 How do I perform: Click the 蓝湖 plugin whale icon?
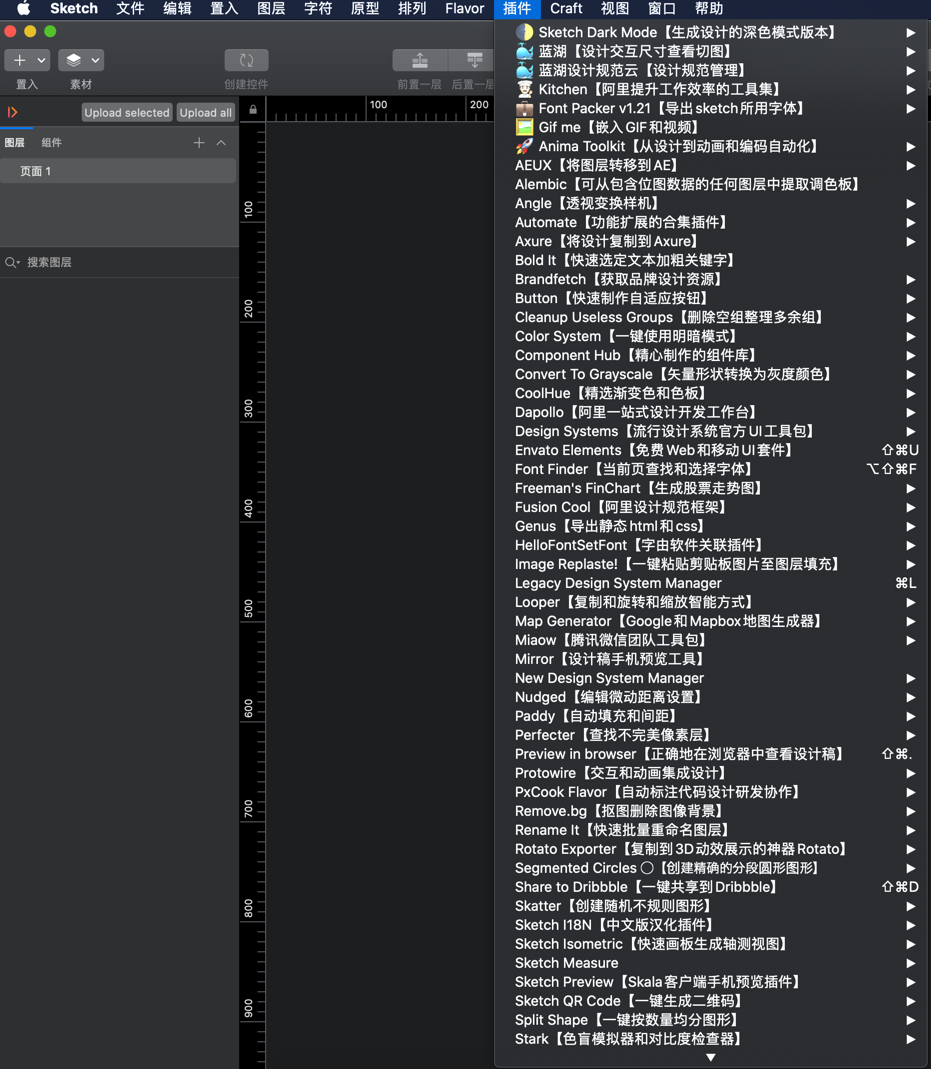[x=524, y=51]
